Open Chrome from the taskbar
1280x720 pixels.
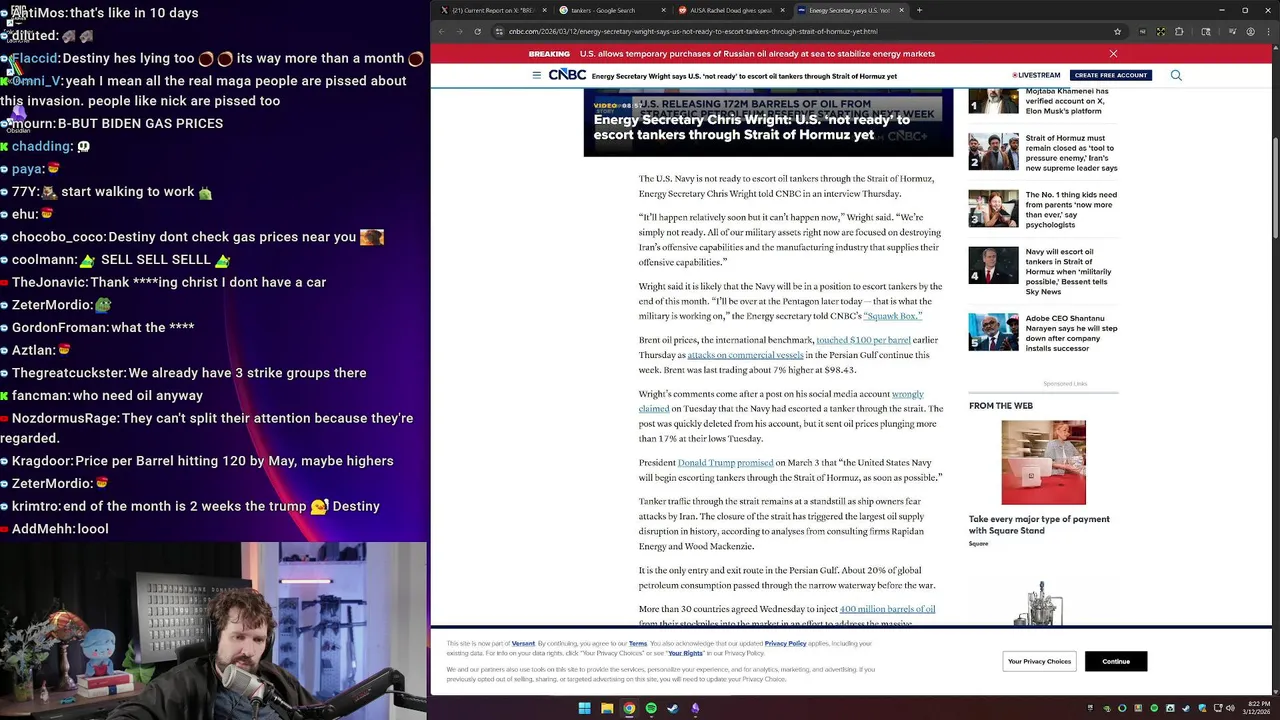tap(629, 708)
